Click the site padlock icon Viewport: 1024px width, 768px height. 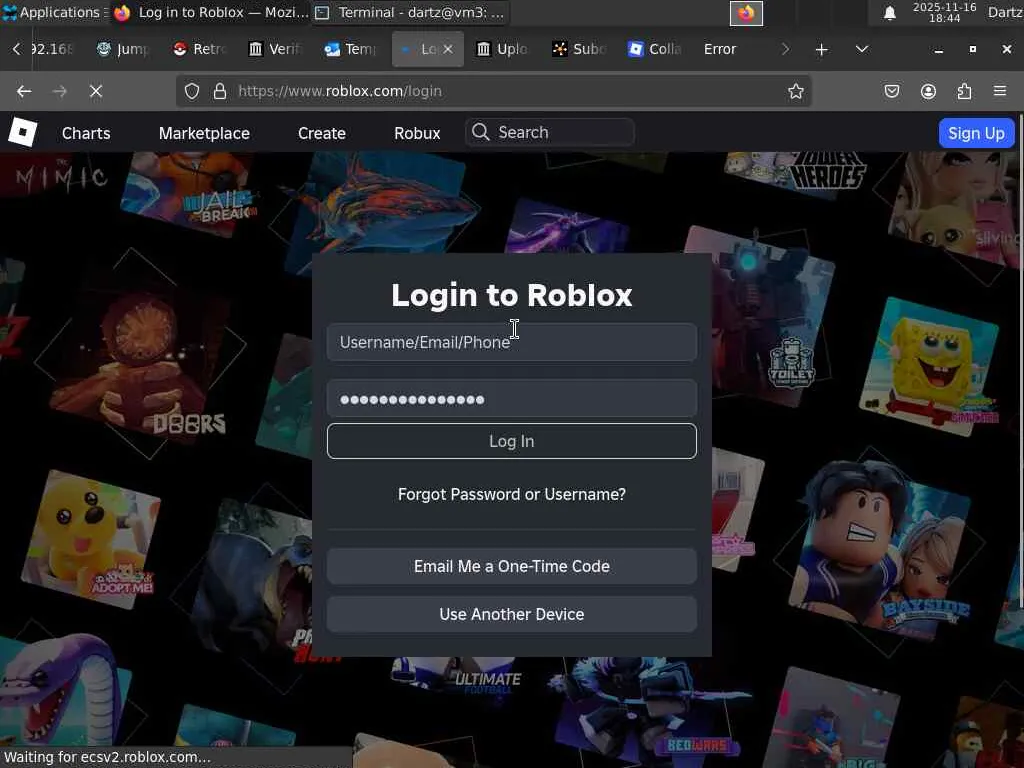coord(220,91)
